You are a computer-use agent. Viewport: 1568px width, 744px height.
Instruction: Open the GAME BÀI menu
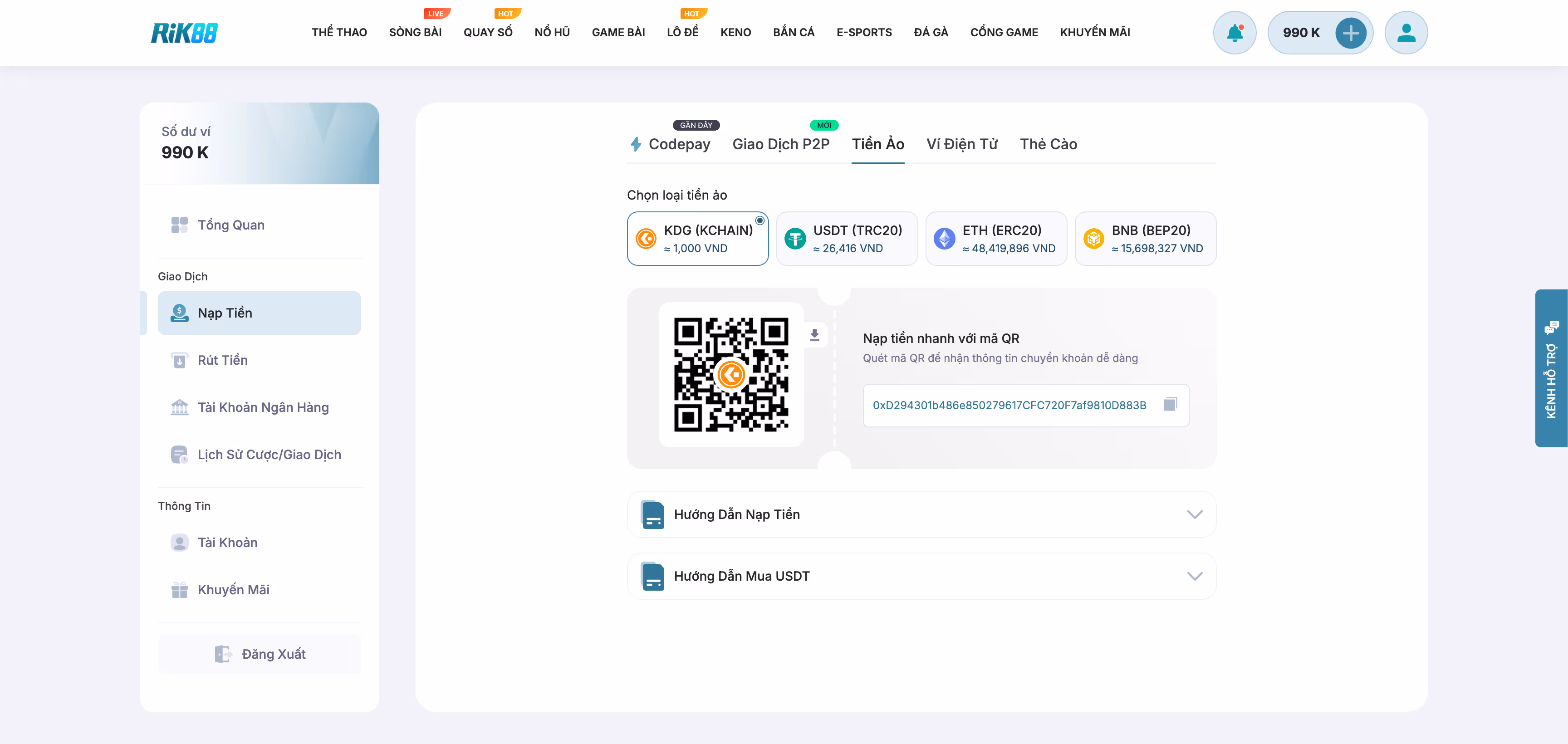click(618, 32)
